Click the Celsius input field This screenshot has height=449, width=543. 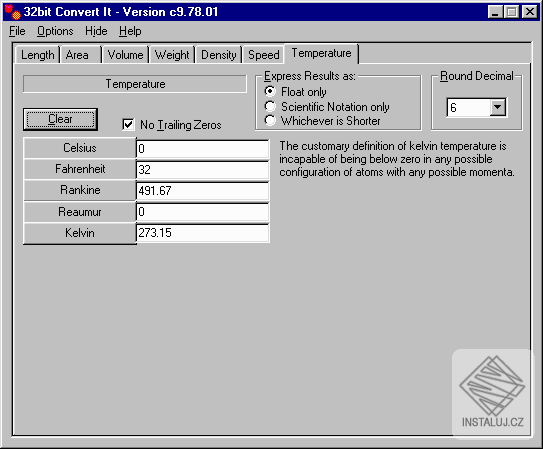click(x=203, y=149)
